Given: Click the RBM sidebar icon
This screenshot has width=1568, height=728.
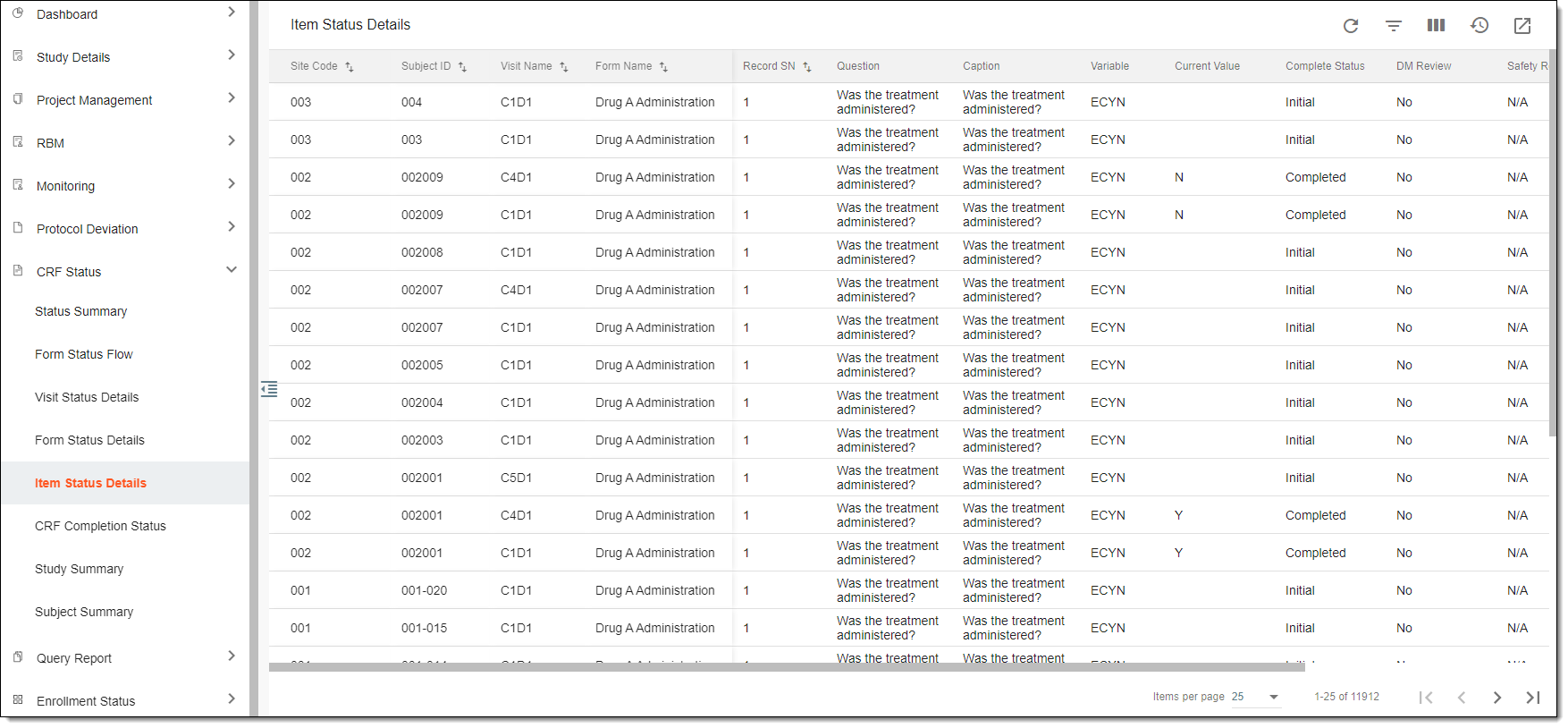Looking at the screenshot, I should click(x=18, y=141).
